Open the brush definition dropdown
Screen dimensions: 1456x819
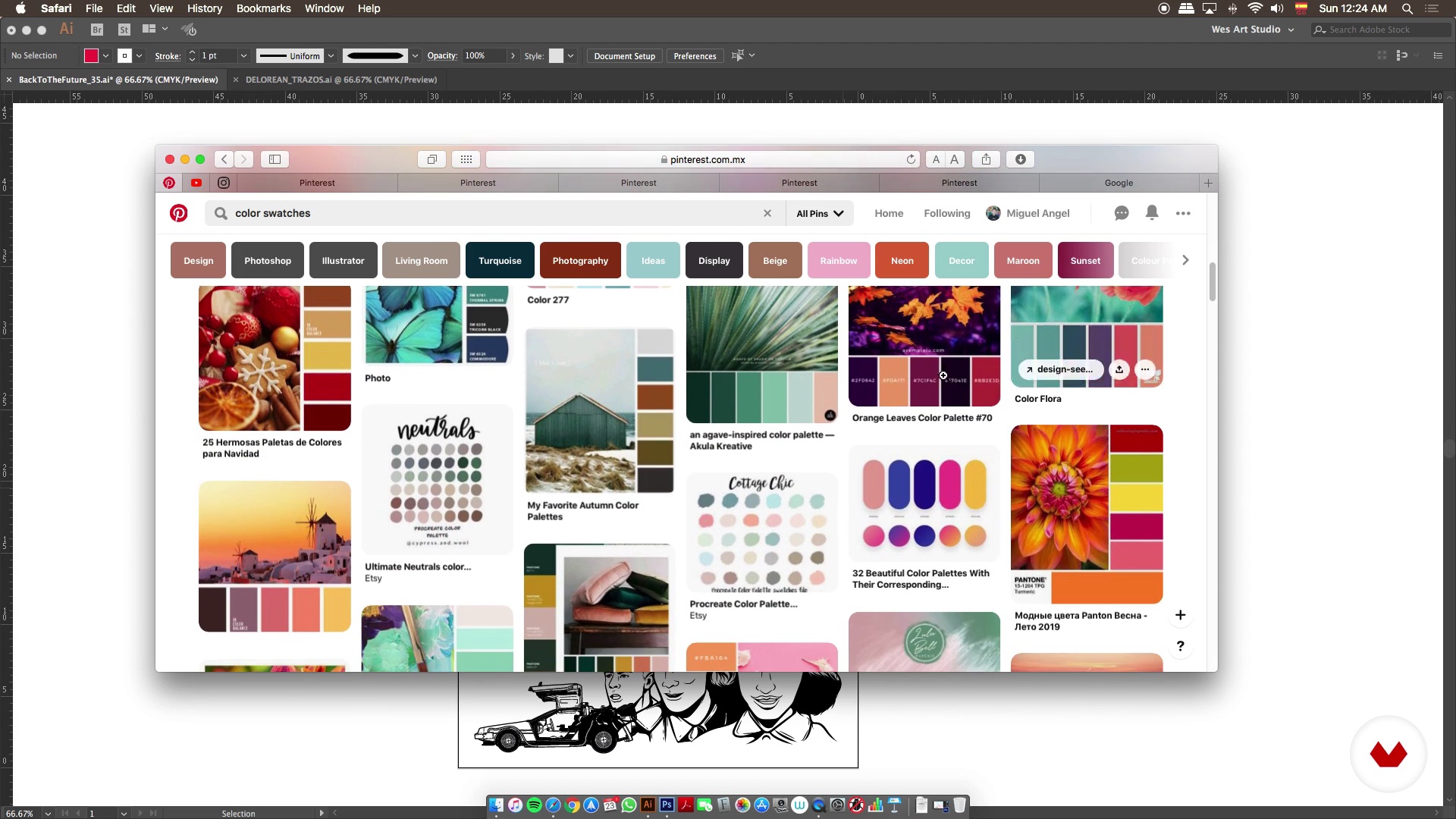pos(415,55)
